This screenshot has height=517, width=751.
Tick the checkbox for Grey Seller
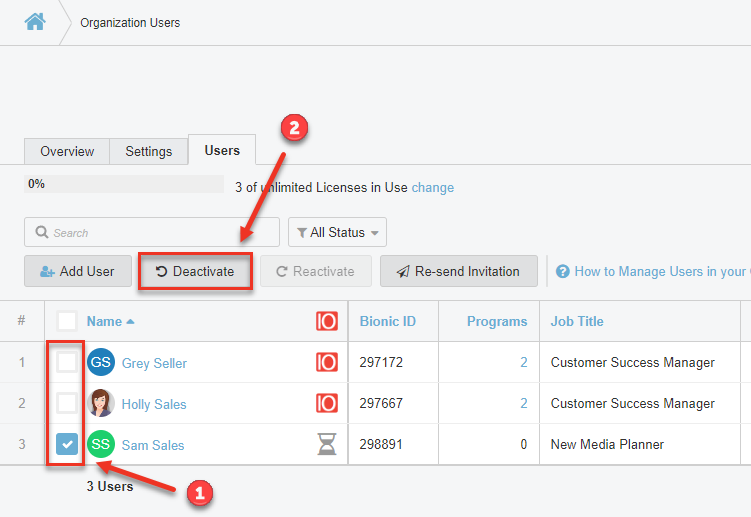tap(66, 362)
